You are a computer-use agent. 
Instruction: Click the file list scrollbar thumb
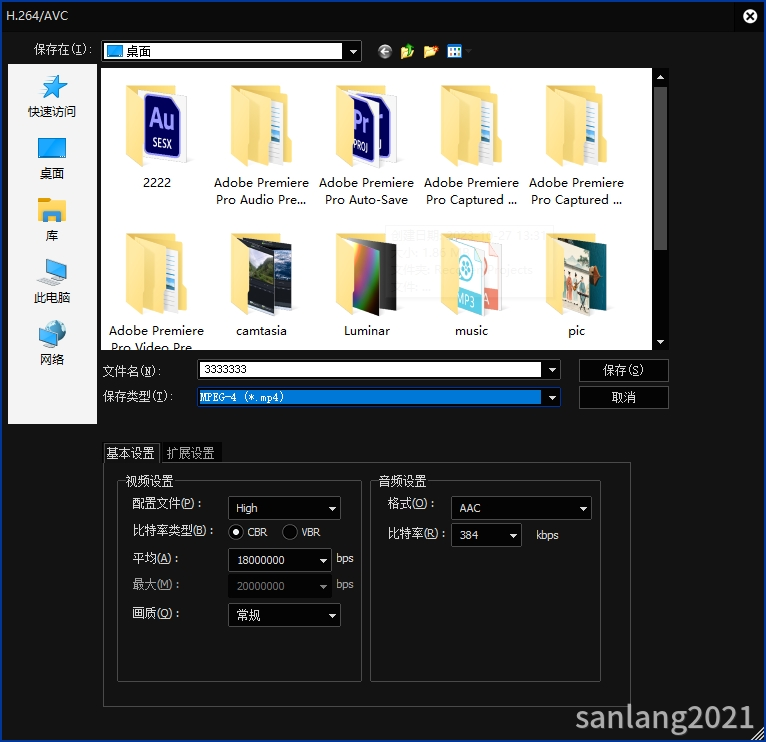660,169
